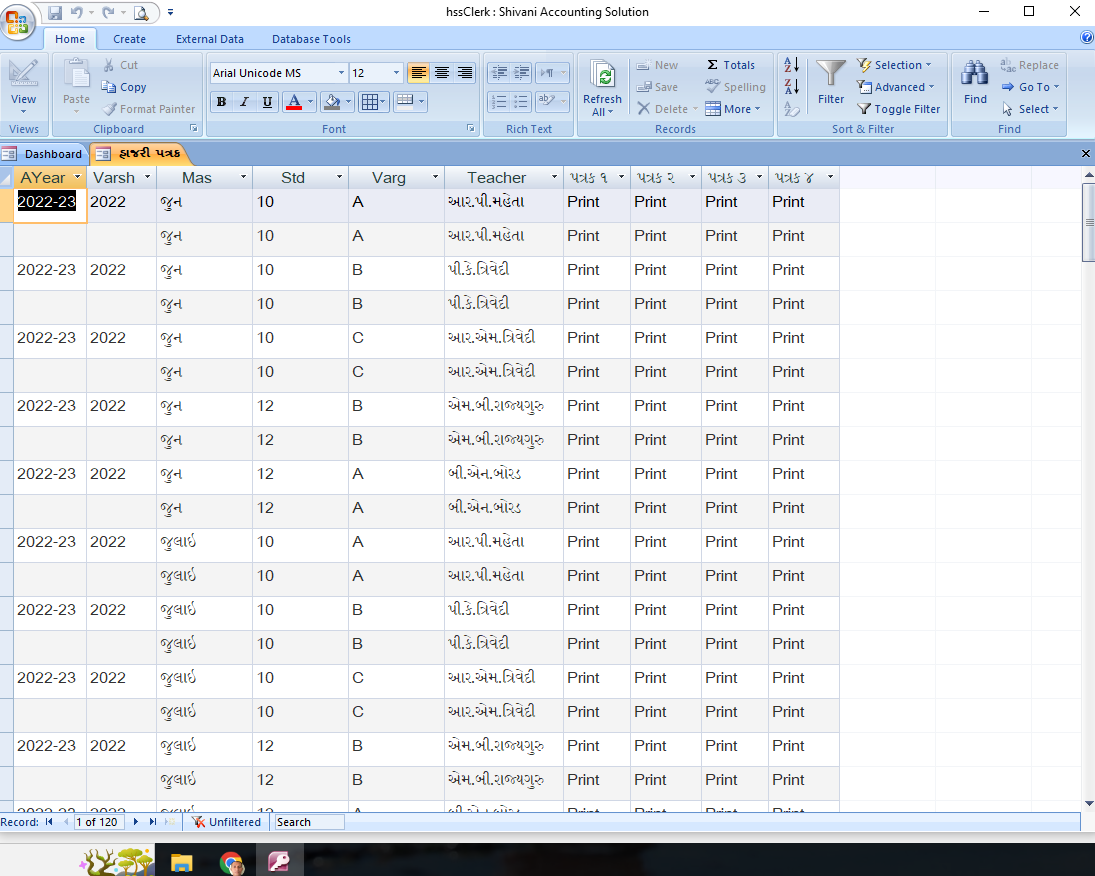This screenshot has height=876, width=1095.
Task: Click Print in first row પત્રક ૧ column
Action: pos(583,202)
